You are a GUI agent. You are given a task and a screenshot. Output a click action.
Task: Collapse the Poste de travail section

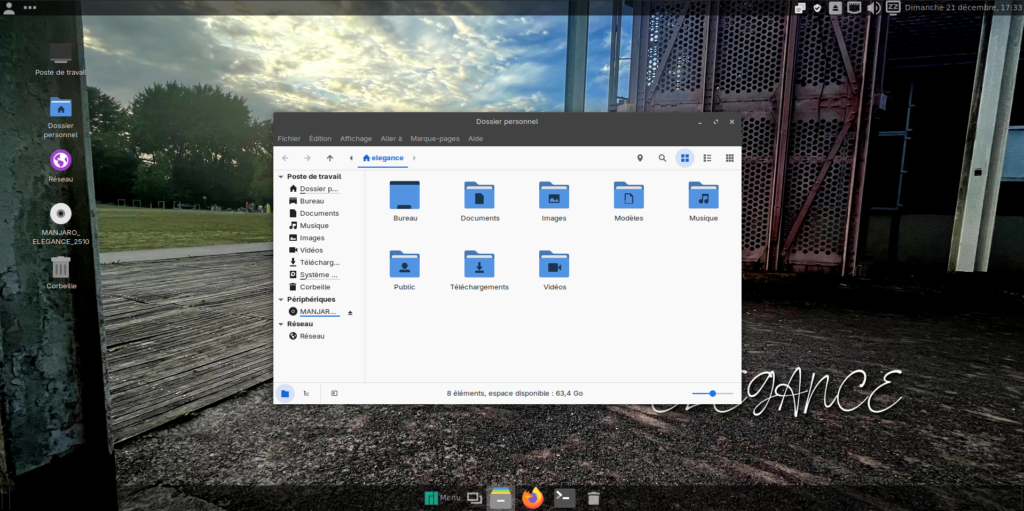coord(281,176)
